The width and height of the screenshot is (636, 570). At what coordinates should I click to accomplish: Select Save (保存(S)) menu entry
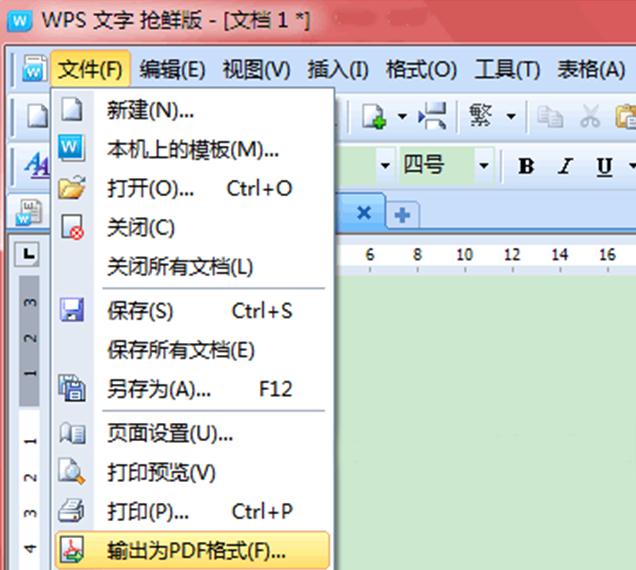point(192,311)
